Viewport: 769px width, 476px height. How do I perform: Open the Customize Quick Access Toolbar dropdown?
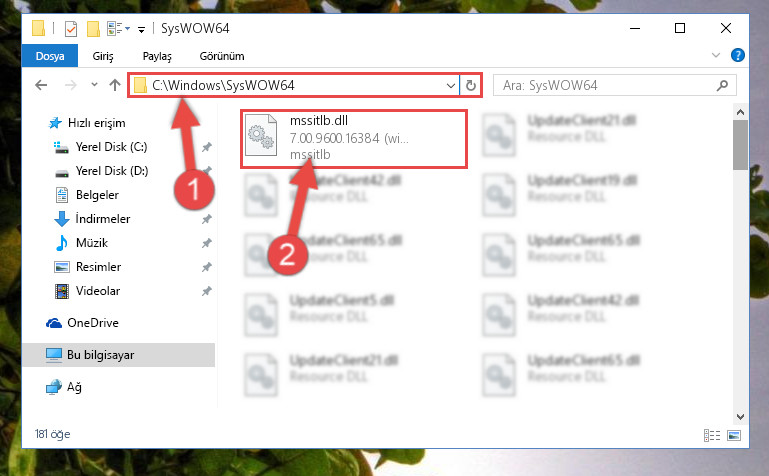point(141,30)
